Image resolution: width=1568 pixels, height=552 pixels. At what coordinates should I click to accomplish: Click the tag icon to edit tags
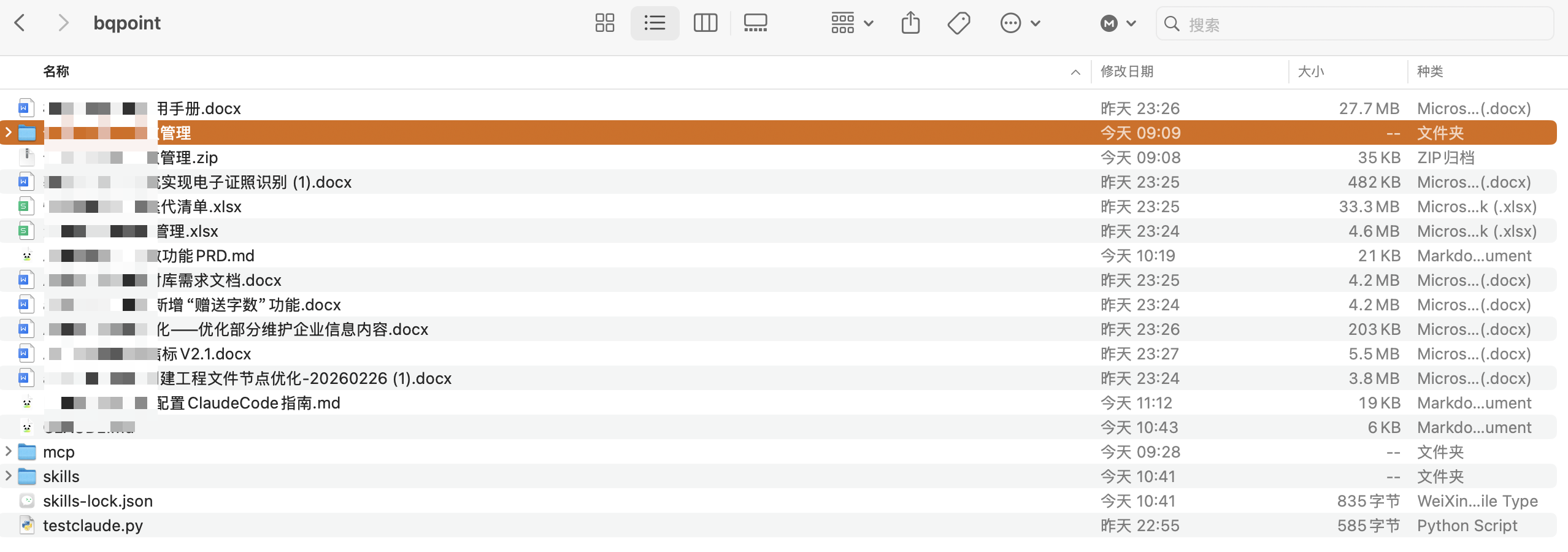(x=959, y=23)
